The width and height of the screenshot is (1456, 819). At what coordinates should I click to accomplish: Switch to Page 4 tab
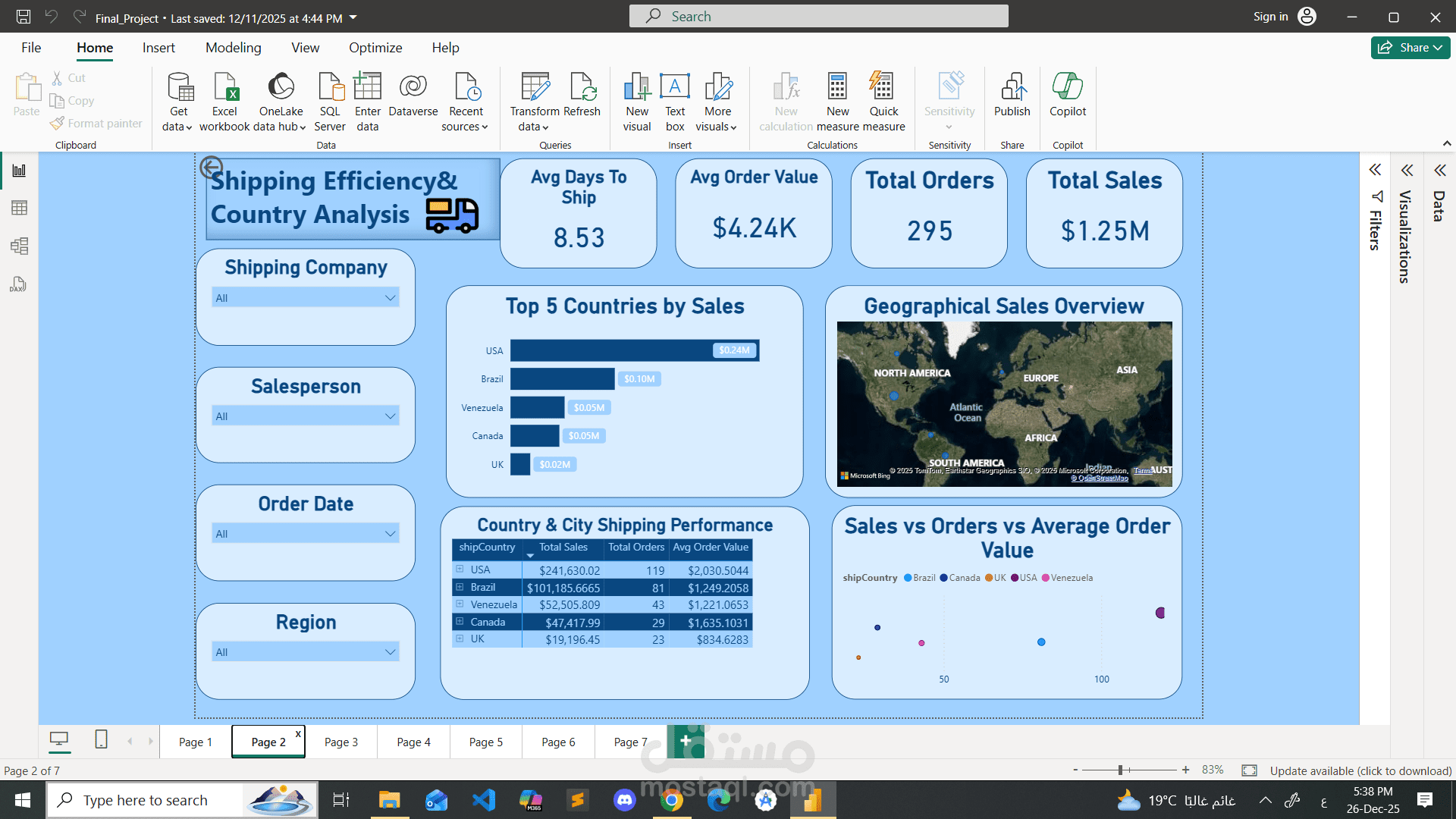[x=413, y=742]
